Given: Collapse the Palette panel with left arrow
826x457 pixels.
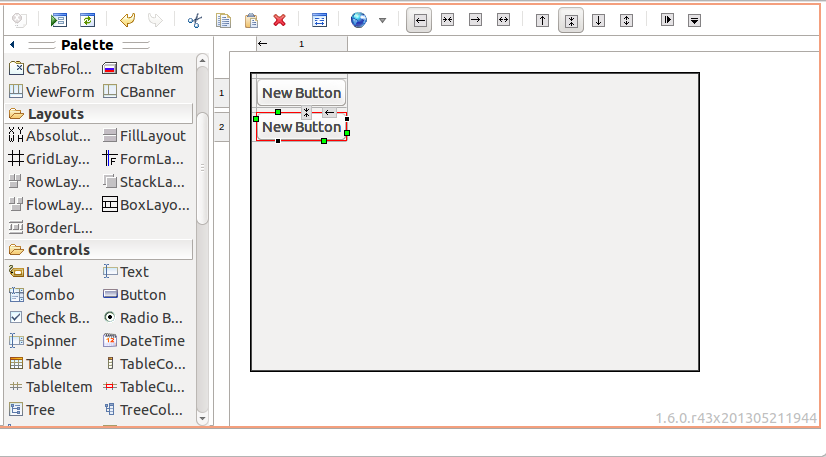Looking at the screenshot, I should point(12,45).
